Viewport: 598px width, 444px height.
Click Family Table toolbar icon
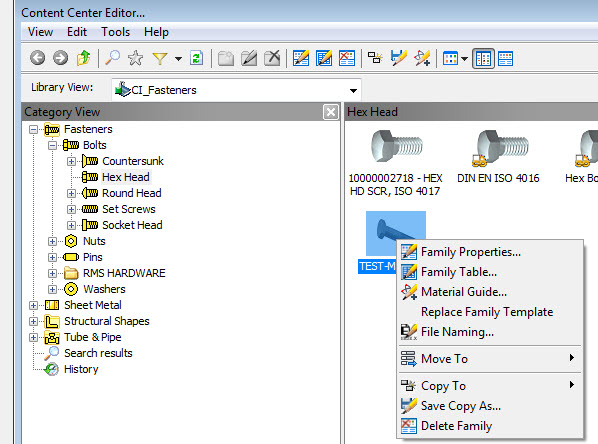tap(324, 58)
